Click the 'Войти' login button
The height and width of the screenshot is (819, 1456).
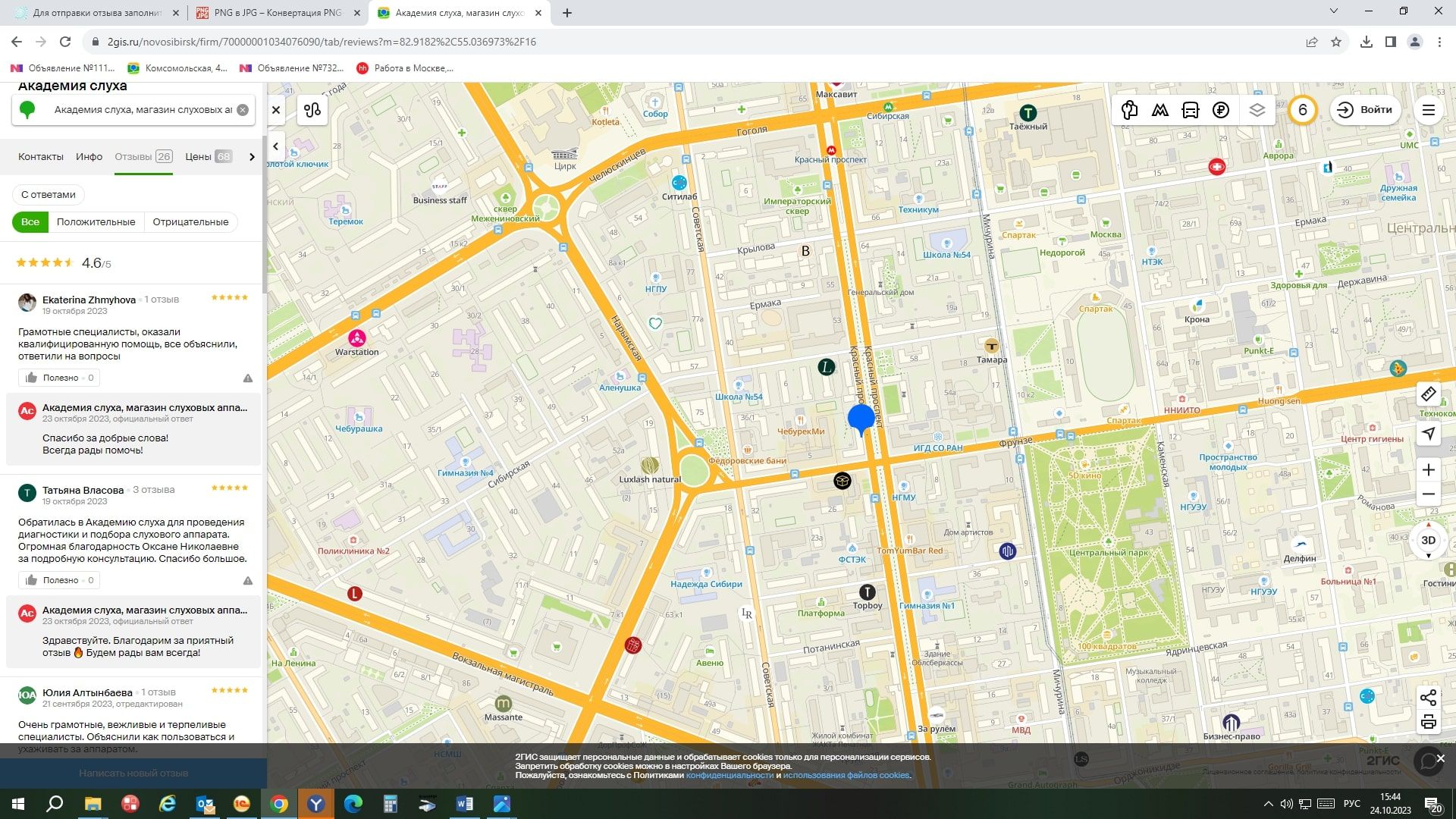click(x=1365, y=110)
